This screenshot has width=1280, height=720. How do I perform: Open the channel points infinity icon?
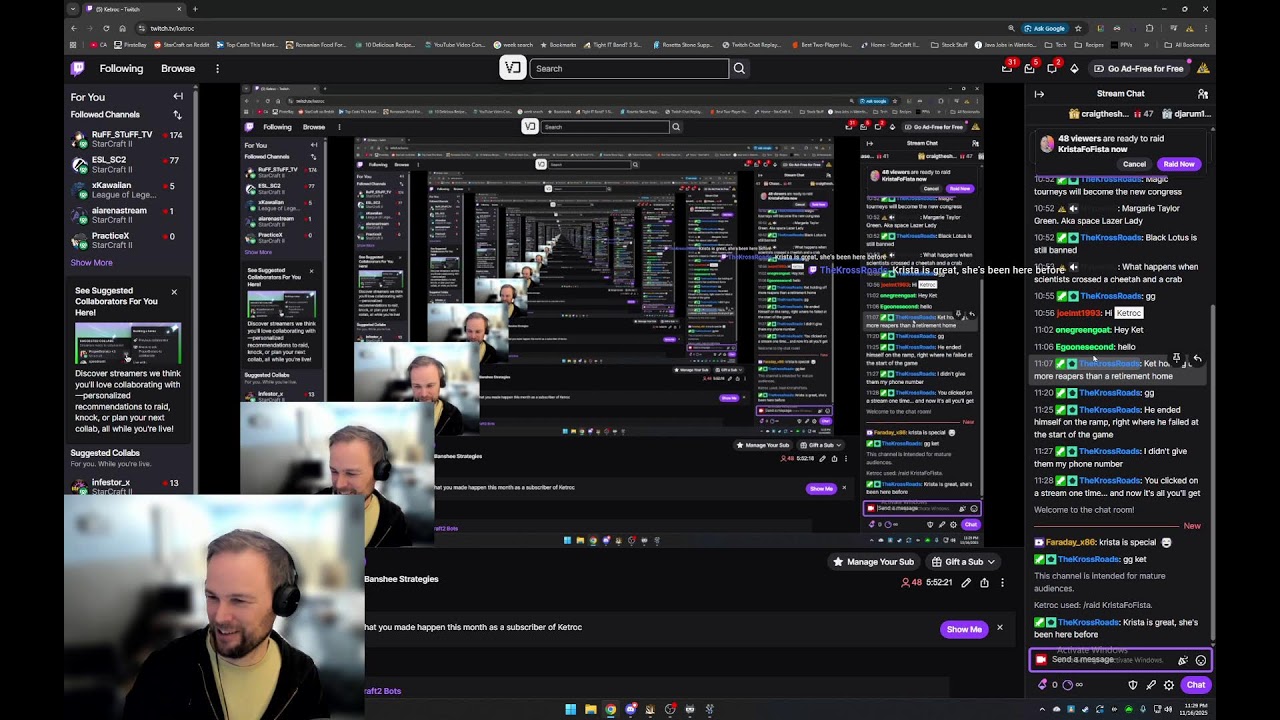click(1072, 685)
